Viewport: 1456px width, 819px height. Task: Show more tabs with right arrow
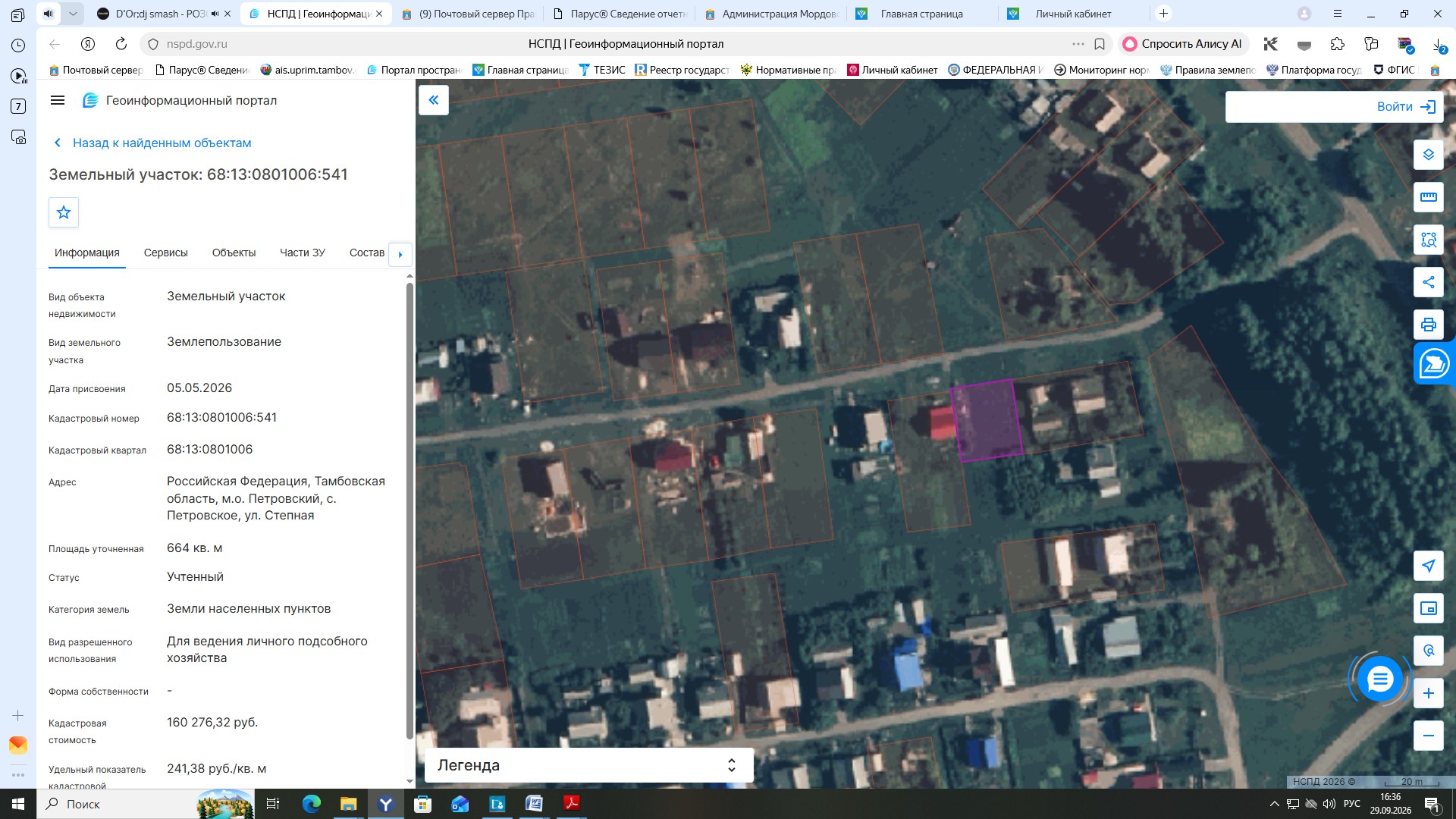click(x=400, y=254)
